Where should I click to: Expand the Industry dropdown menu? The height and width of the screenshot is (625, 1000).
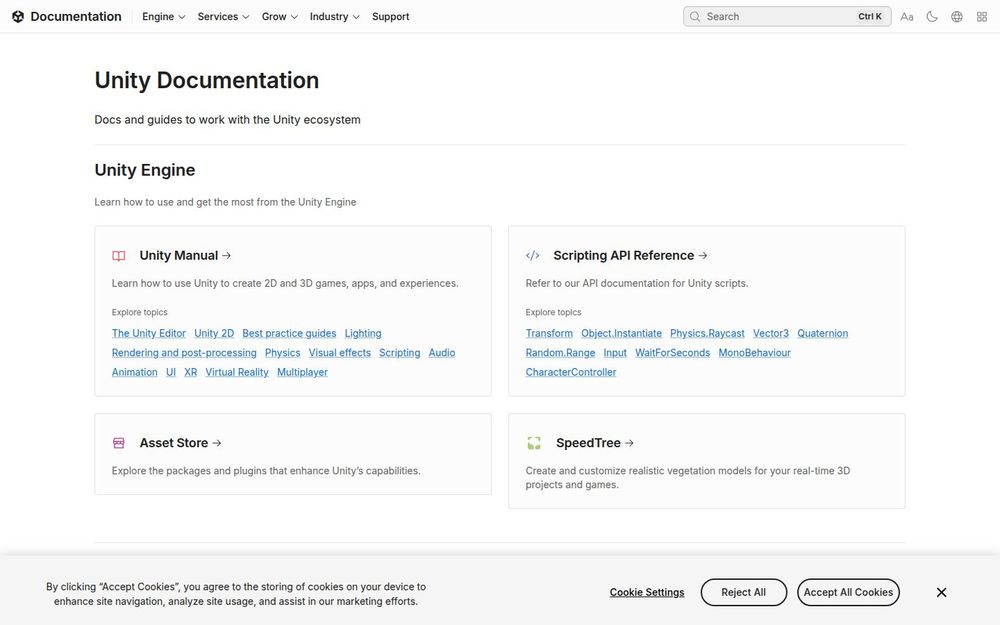334,17
